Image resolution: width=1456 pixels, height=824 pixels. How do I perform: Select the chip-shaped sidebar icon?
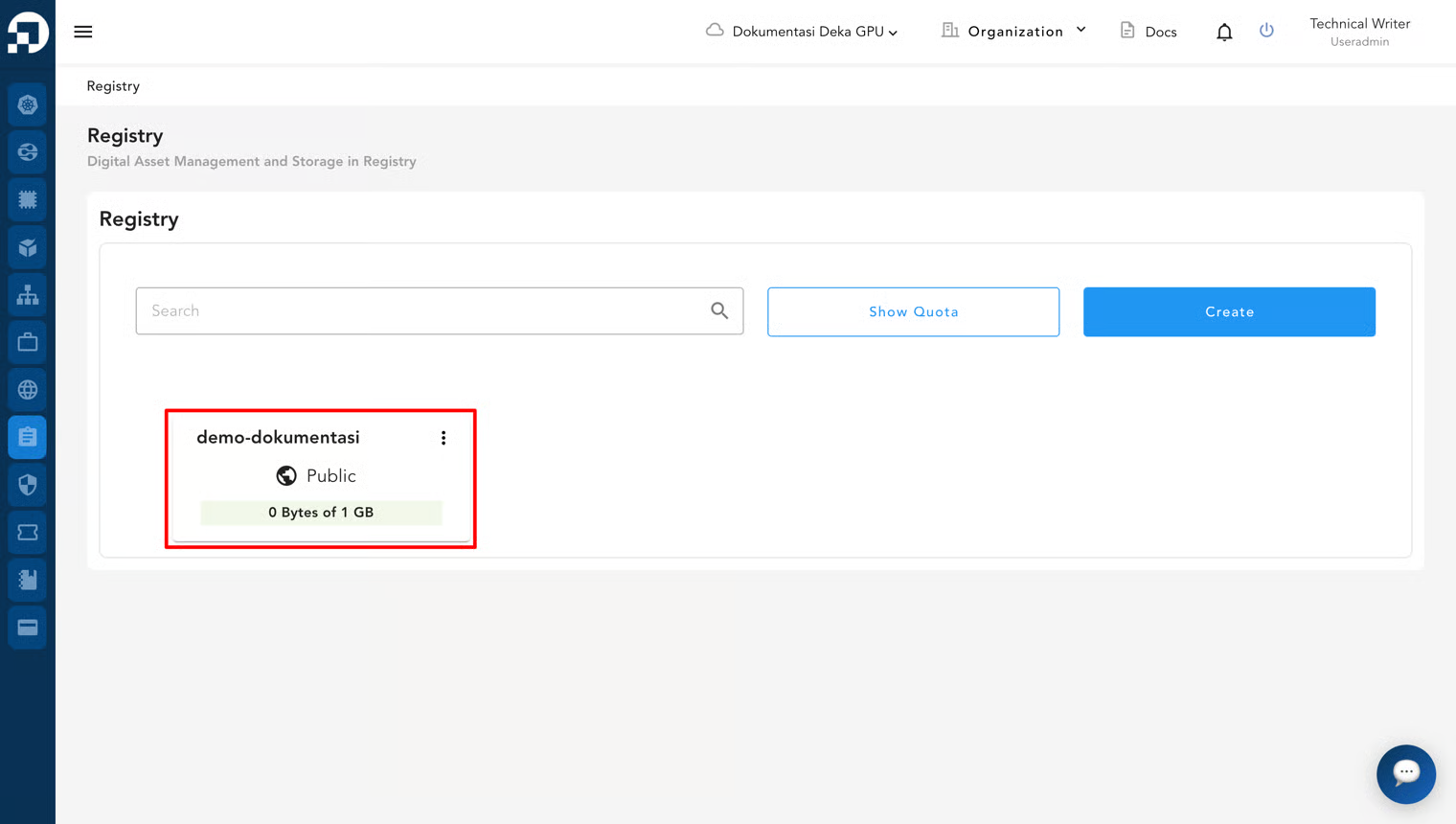pyautogui.click(x=28, y=199)
